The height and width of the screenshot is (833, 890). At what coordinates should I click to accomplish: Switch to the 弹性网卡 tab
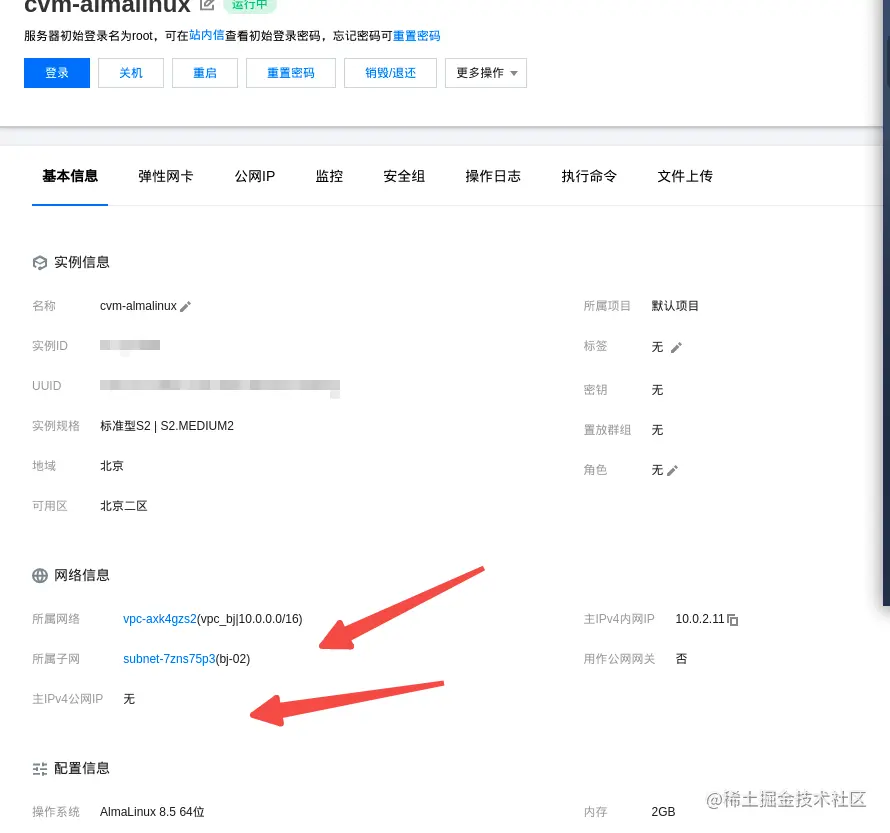166,176
